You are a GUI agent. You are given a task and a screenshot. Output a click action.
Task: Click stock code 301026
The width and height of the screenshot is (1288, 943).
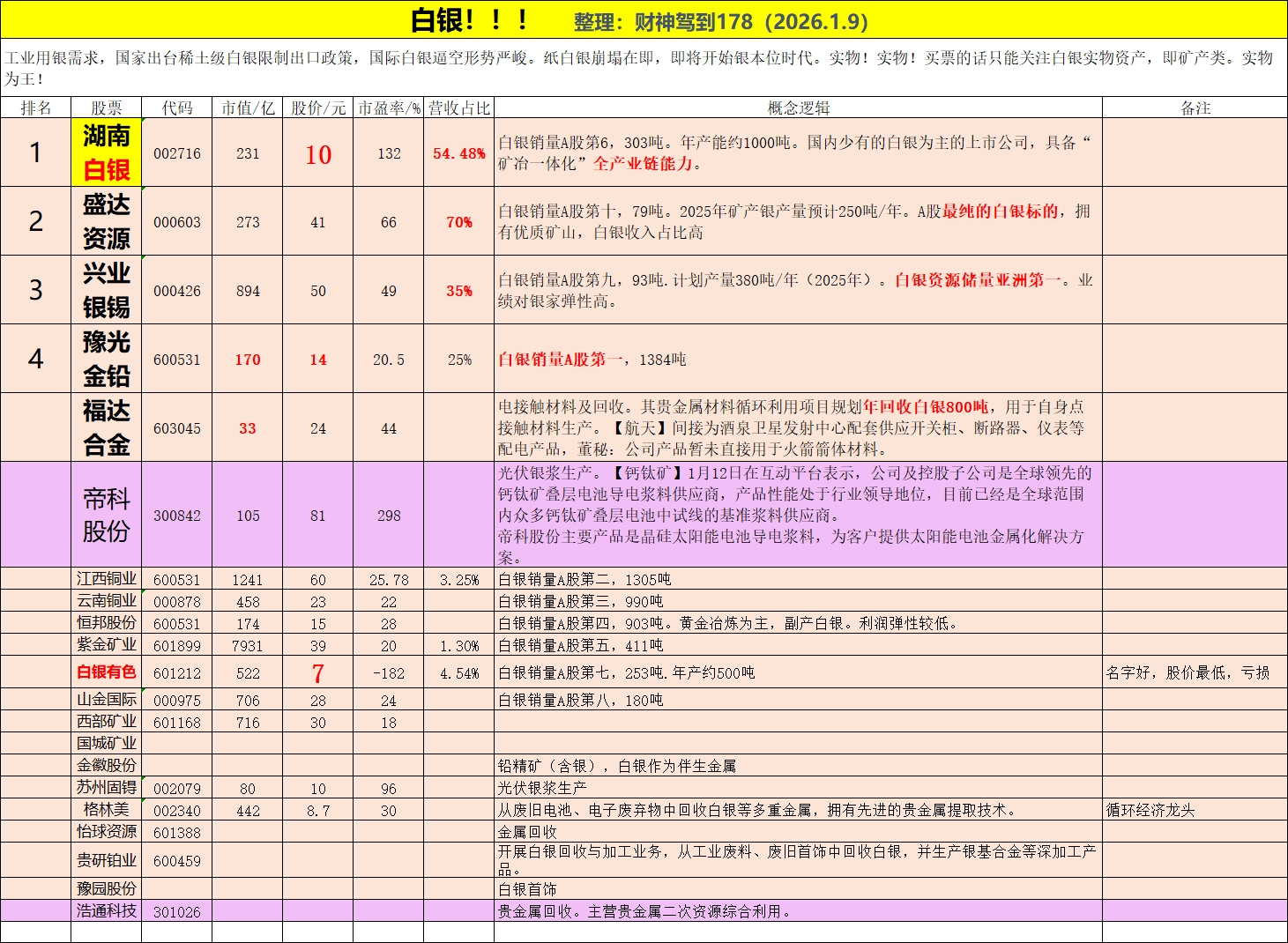click(177, 912)
